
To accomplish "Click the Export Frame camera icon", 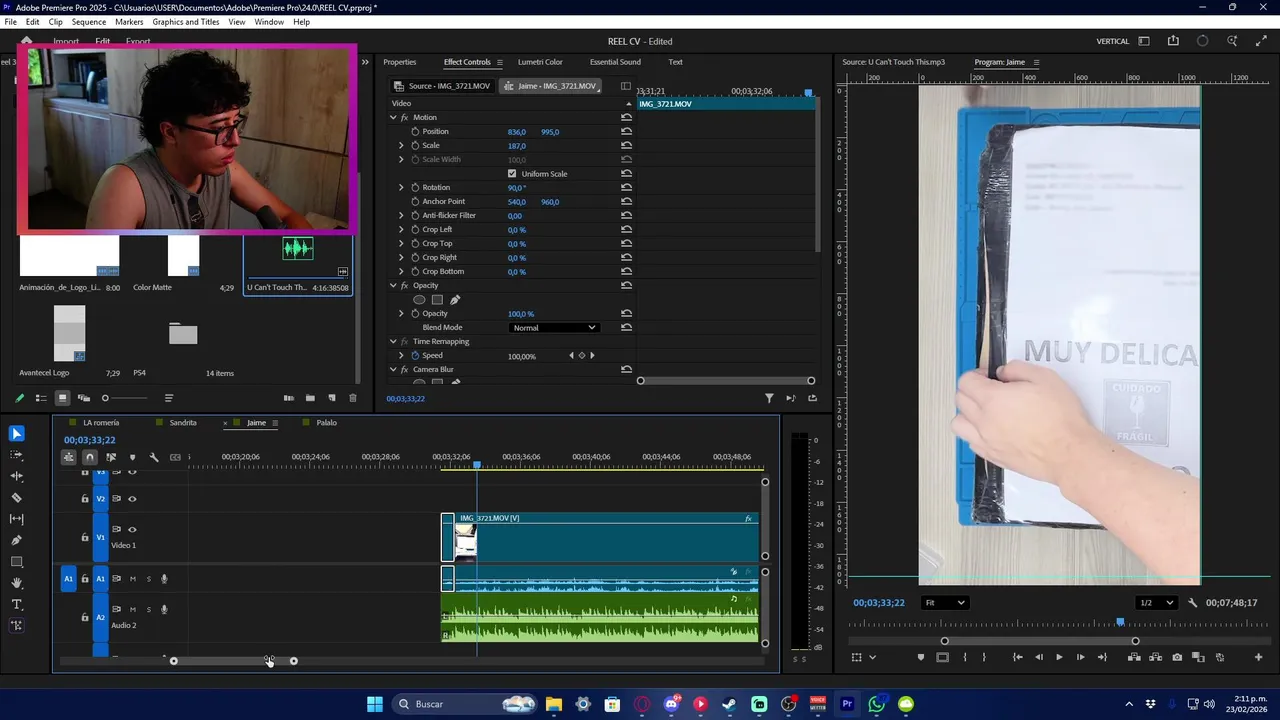I will (1177, 657).
